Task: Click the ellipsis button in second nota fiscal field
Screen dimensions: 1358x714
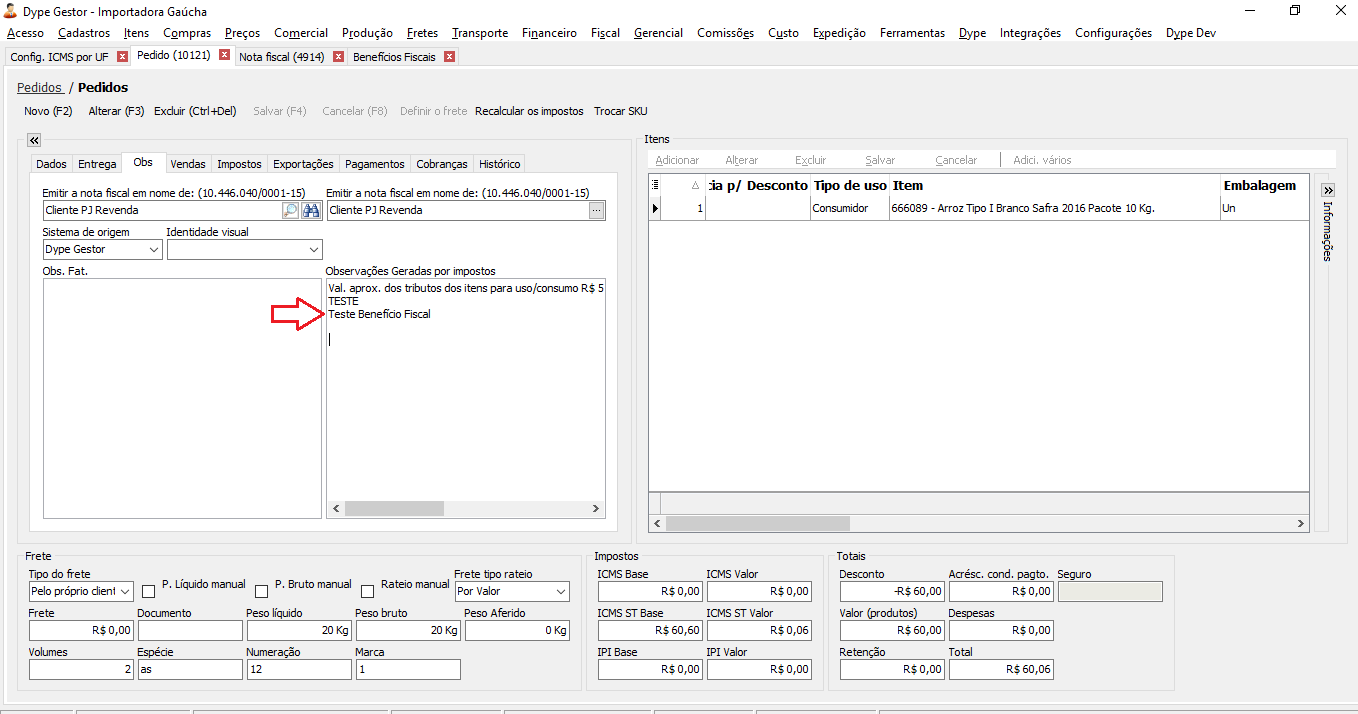Action: pyautogui.click(x=597, y=210)
